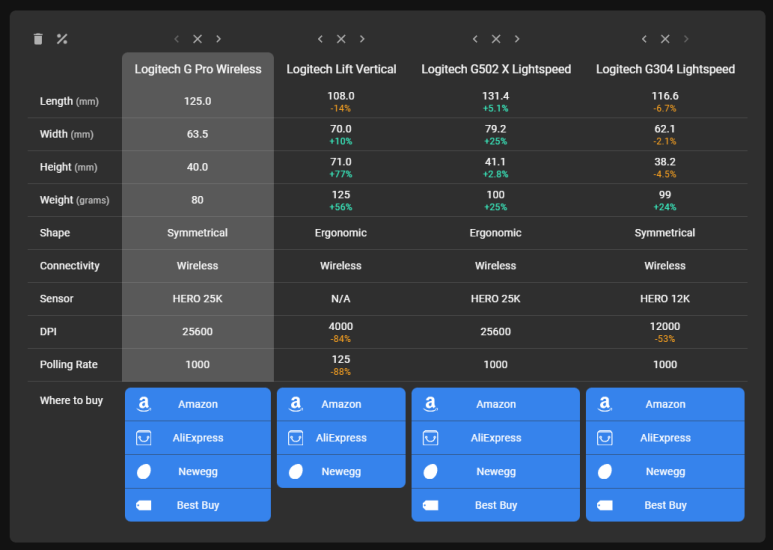Click G Pro Wireless weight value 80
This screenshot has height=550, width=773.
click(197, 200)
